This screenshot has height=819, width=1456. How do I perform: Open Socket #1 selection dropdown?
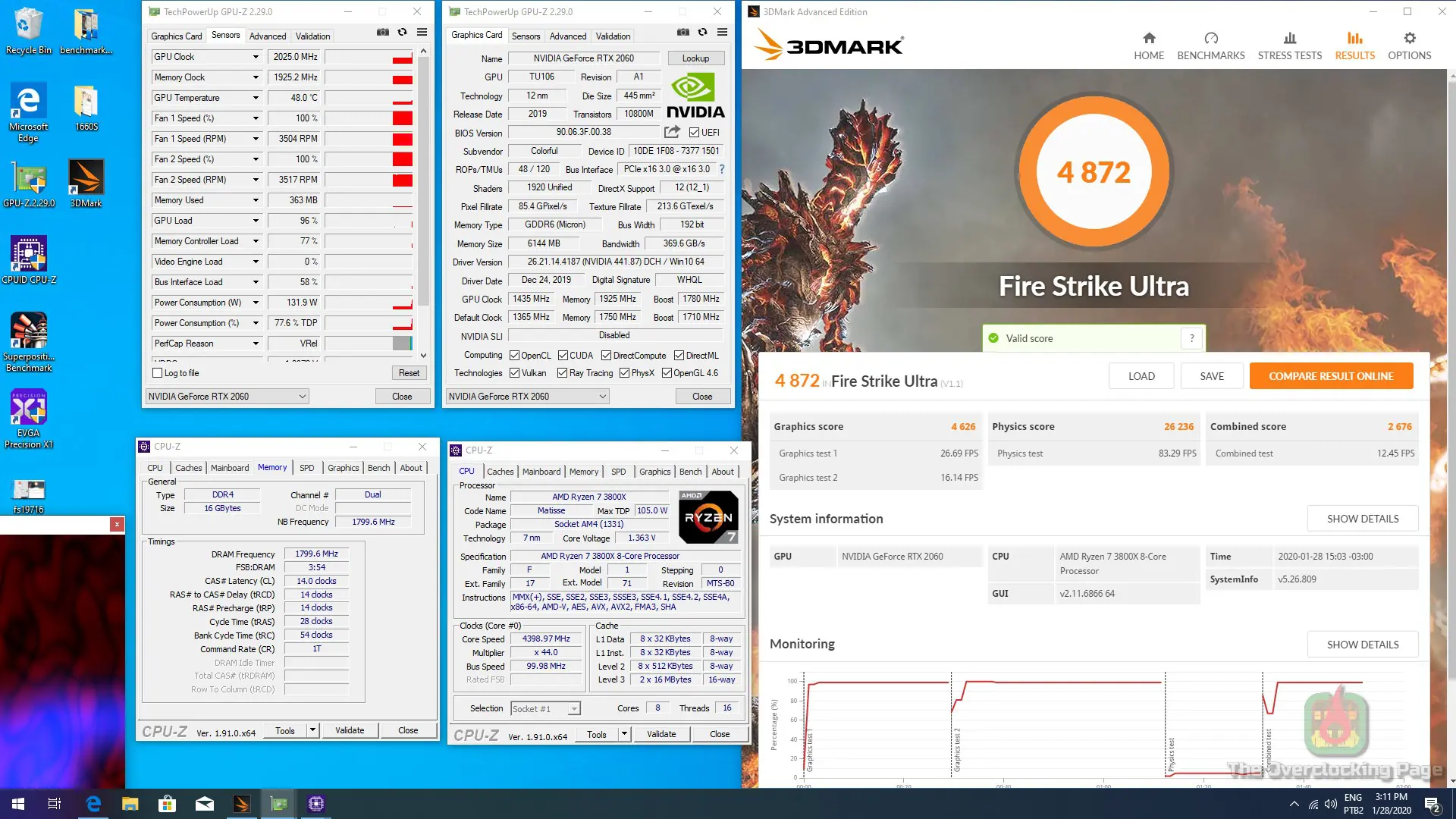point(545,709)
